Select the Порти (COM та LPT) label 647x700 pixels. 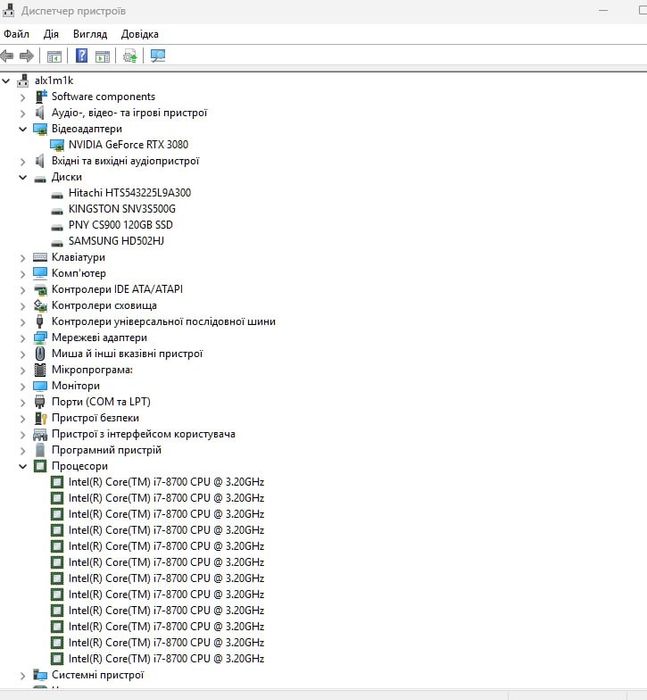[101, 402]
